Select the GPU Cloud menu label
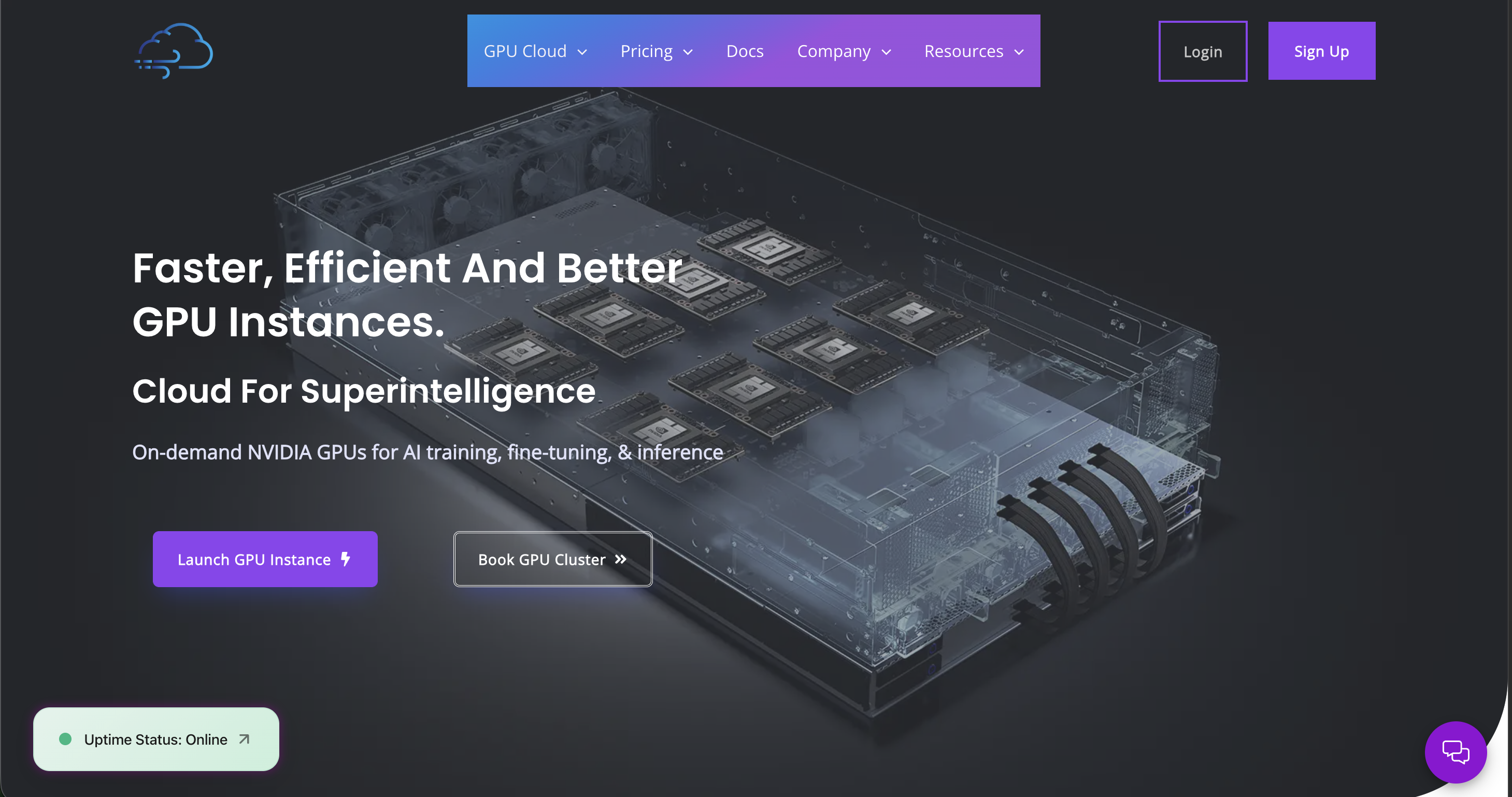This screenshot has width=1512, height=797. [x=525, y=51]
